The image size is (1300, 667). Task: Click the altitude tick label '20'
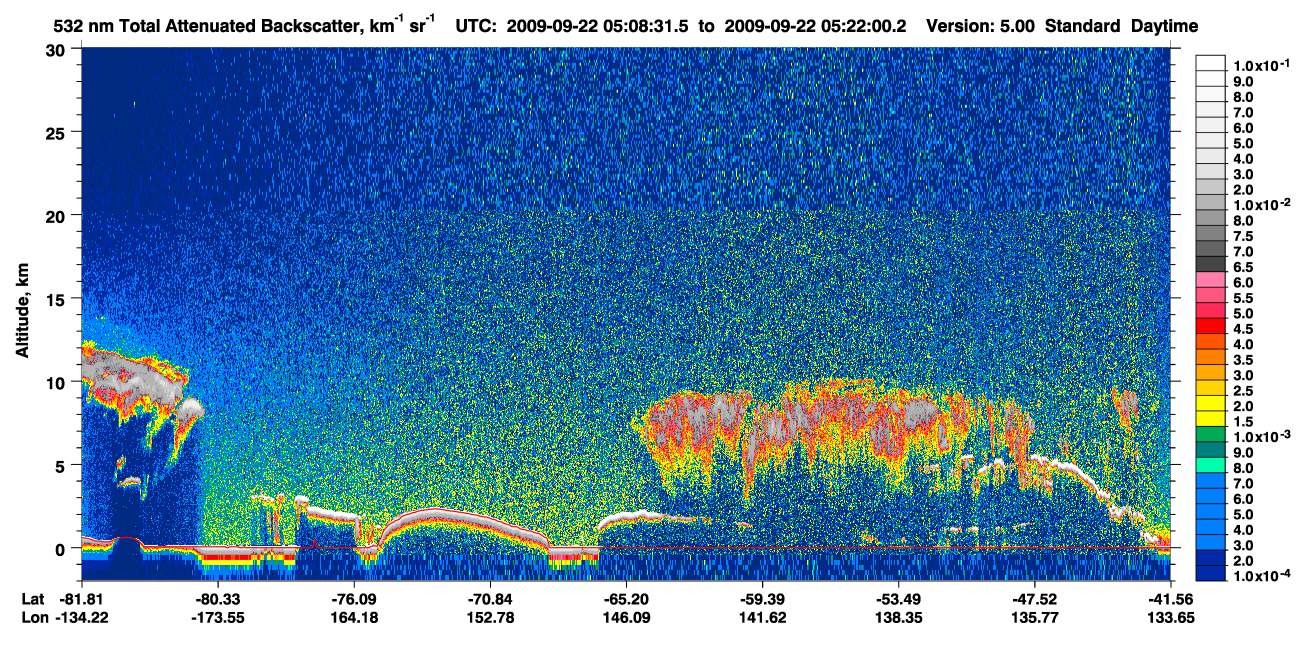[56, 216]
